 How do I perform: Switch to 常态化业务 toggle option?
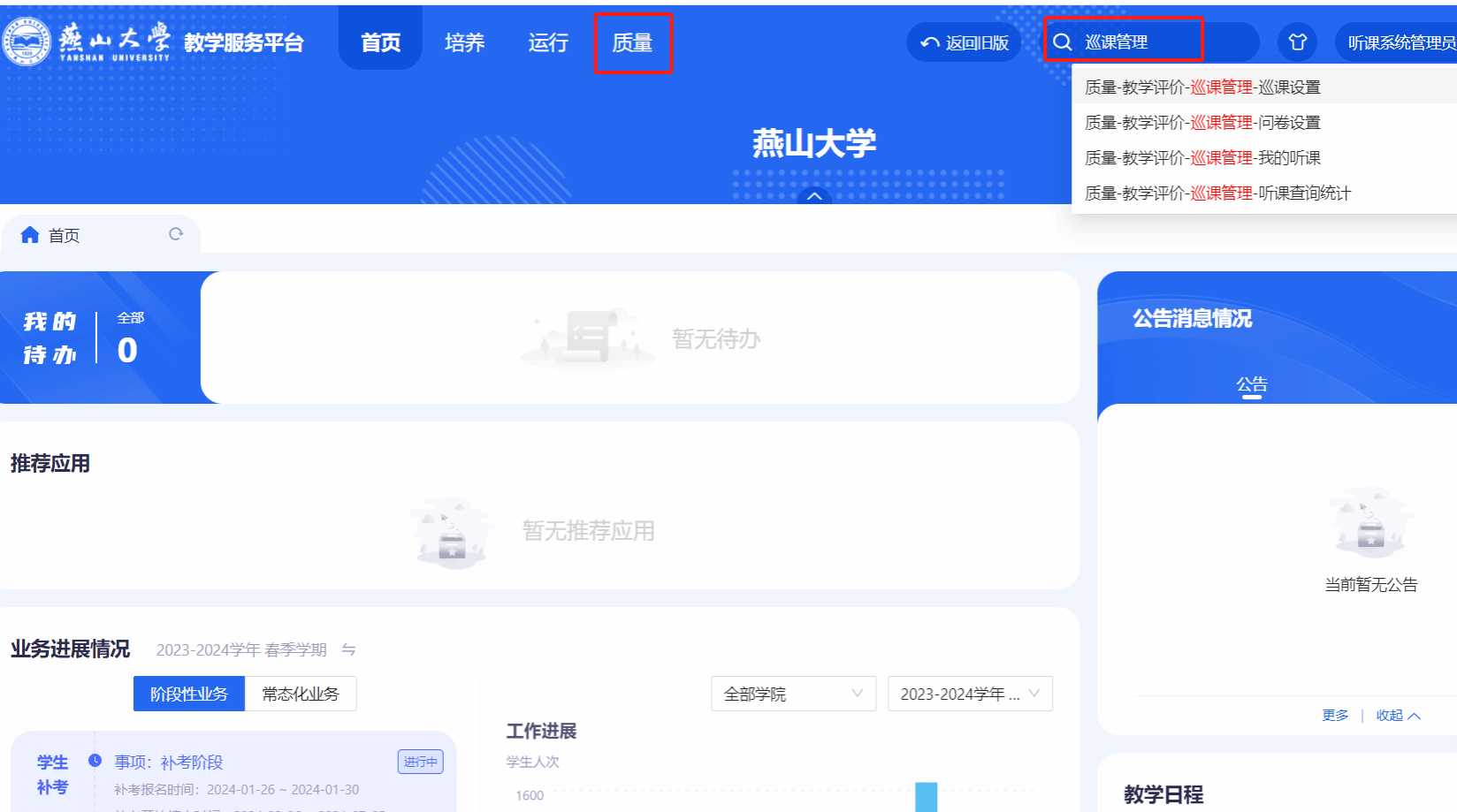coord(300,694)
